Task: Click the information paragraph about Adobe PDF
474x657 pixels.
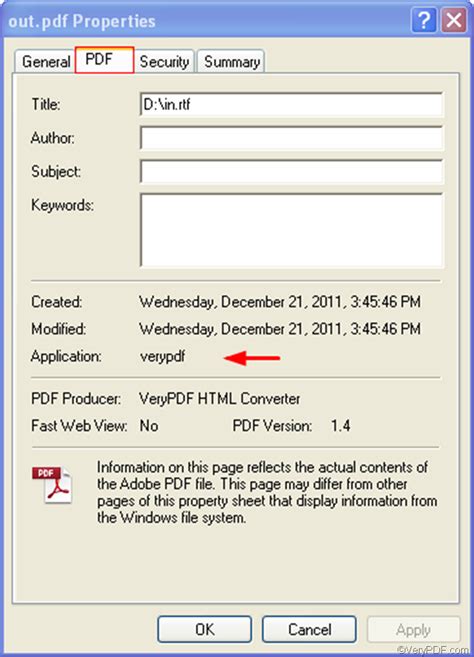Action: tap(267, 492)
